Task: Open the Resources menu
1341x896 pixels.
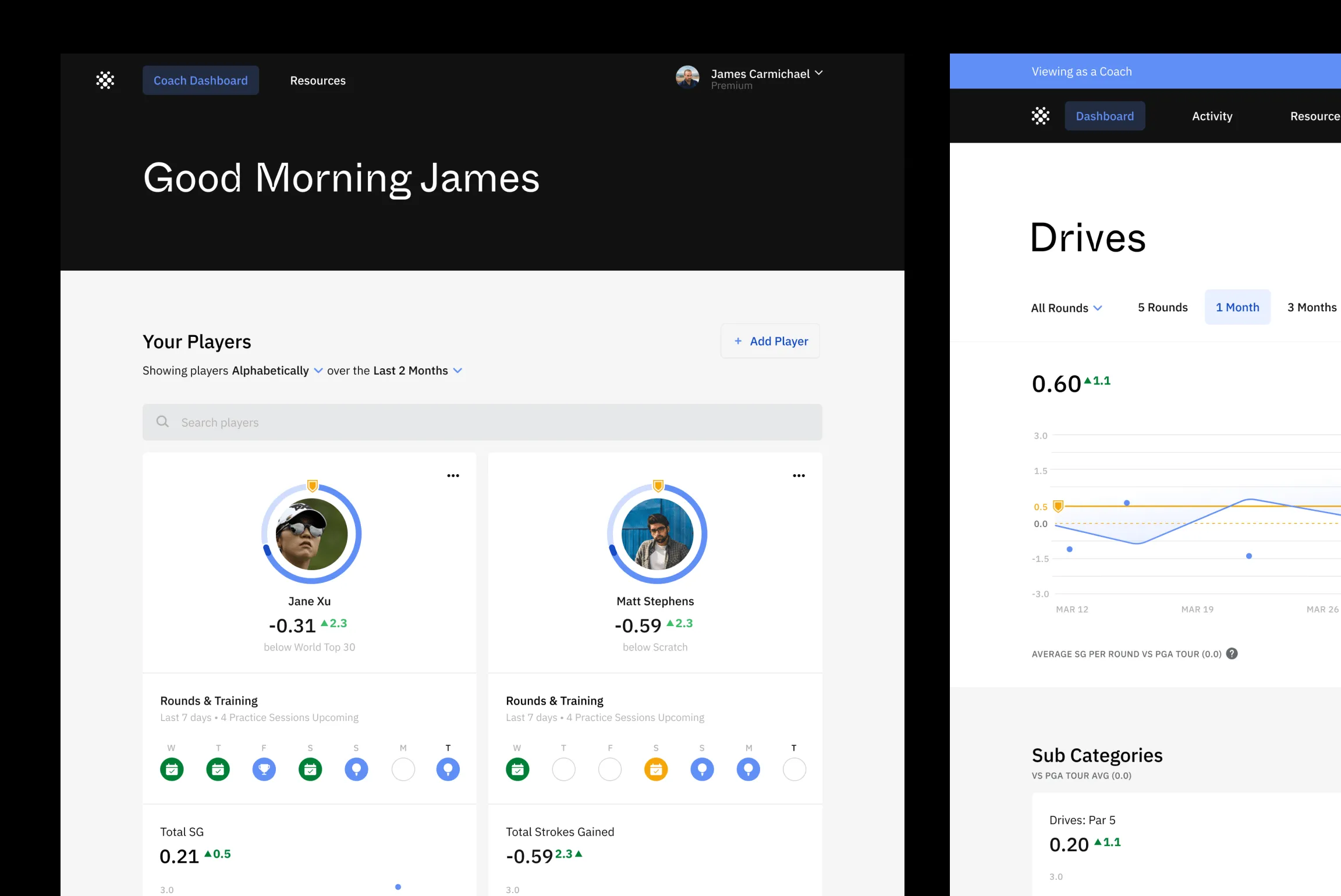Action: (318, 80)
